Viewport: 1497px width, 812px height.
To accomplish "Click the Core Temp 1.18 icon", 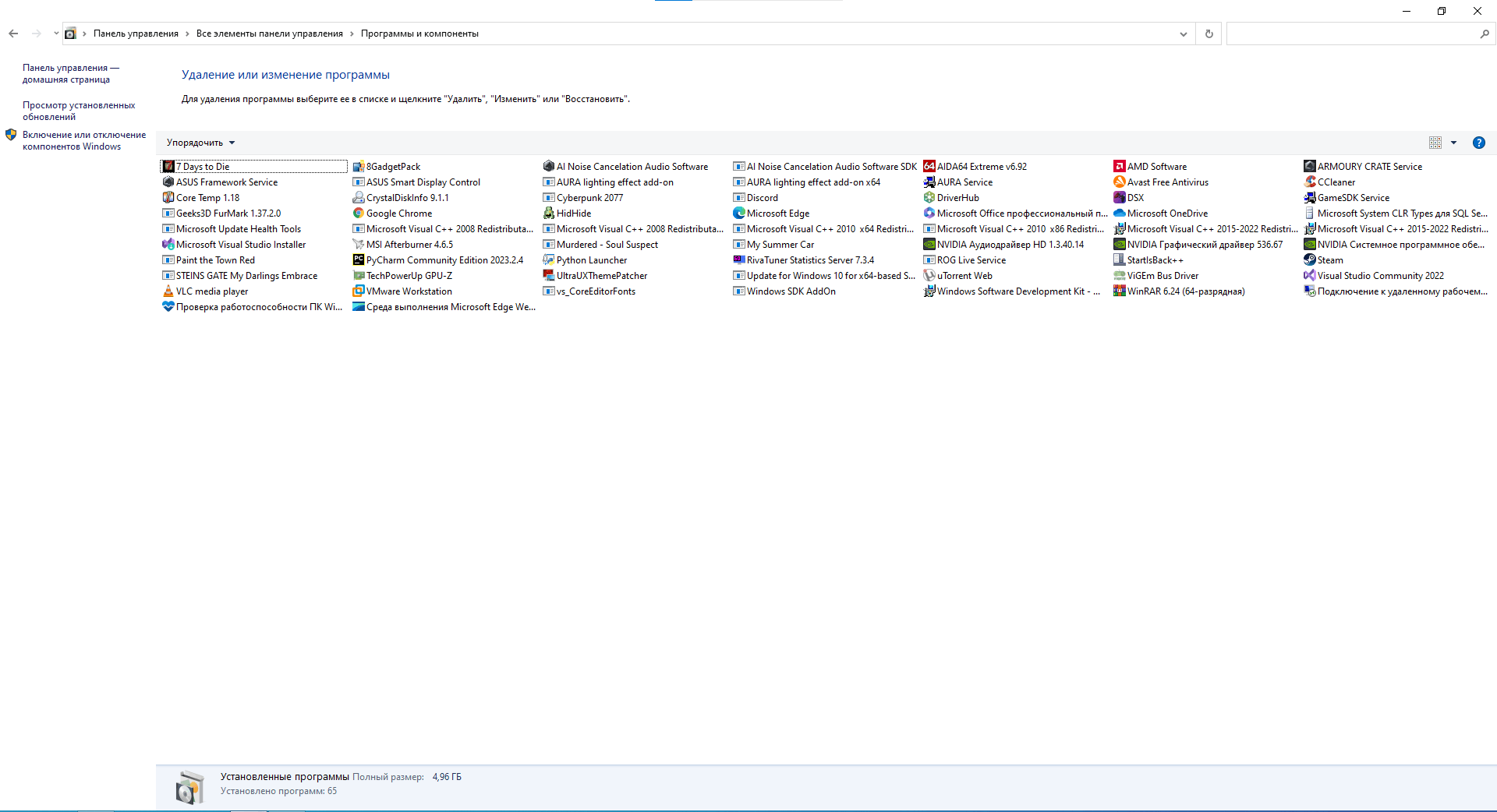I will (x=168, y=197).
